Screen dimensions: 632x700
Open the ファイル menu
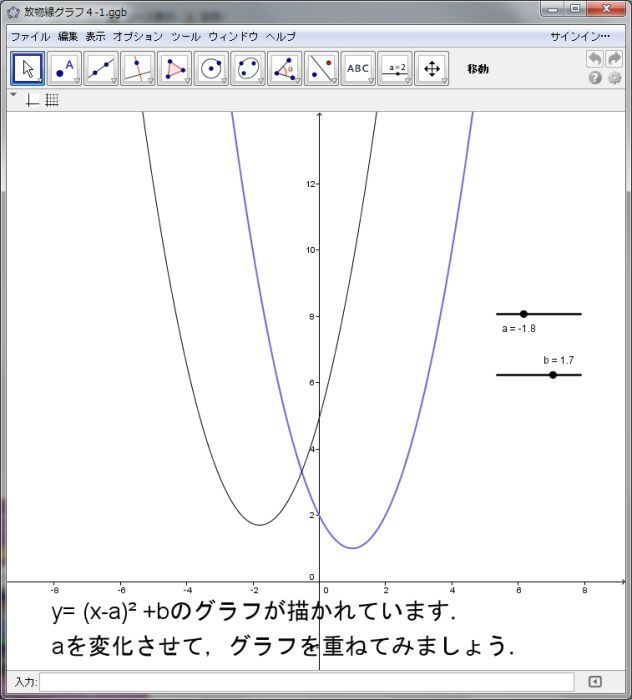click(x=30, y=37)
